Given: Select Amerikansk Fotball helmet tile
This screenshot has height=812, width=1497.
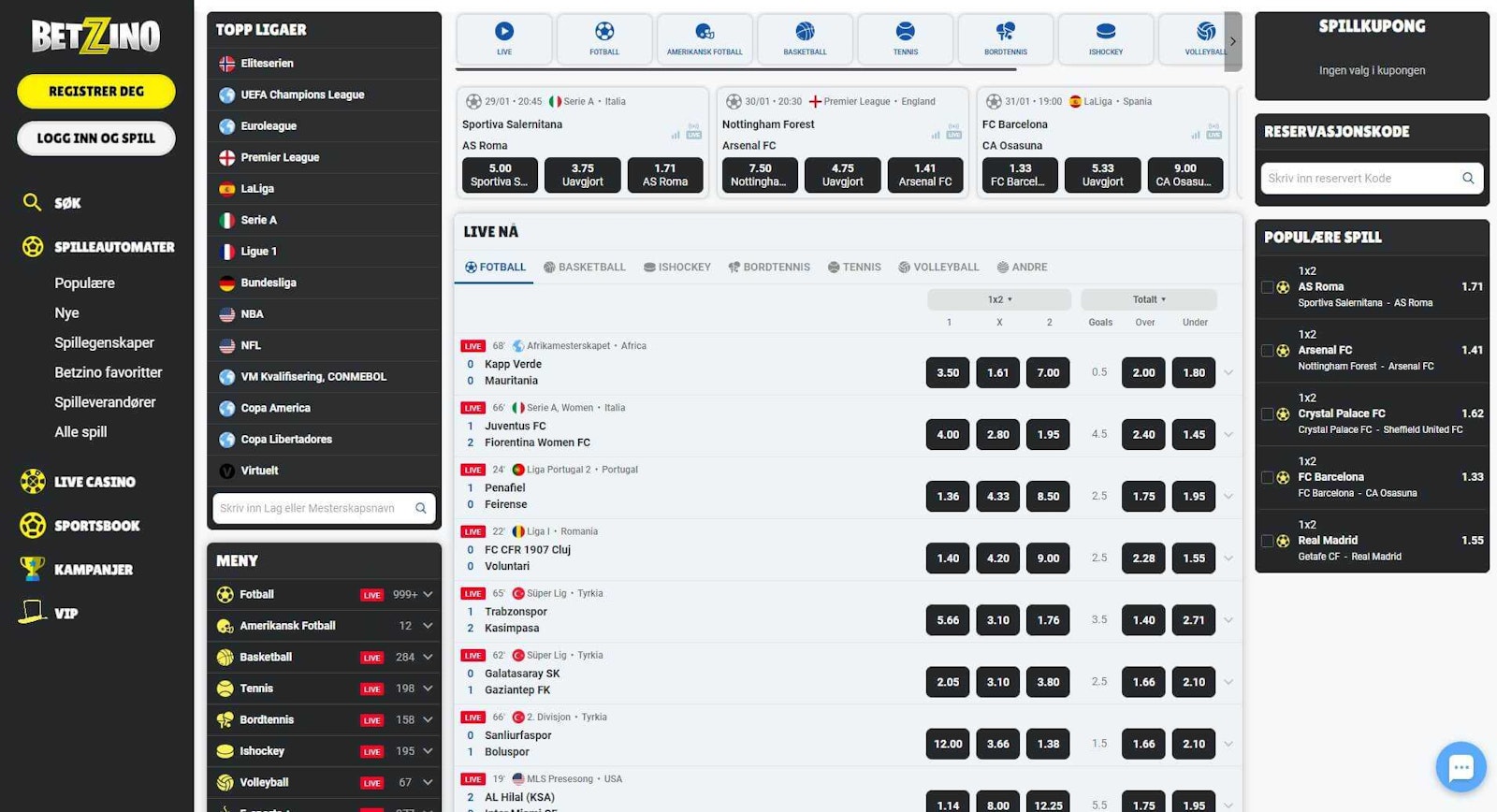Looking at the screenshot, I should pyautogui.click(x=705, y=38).
